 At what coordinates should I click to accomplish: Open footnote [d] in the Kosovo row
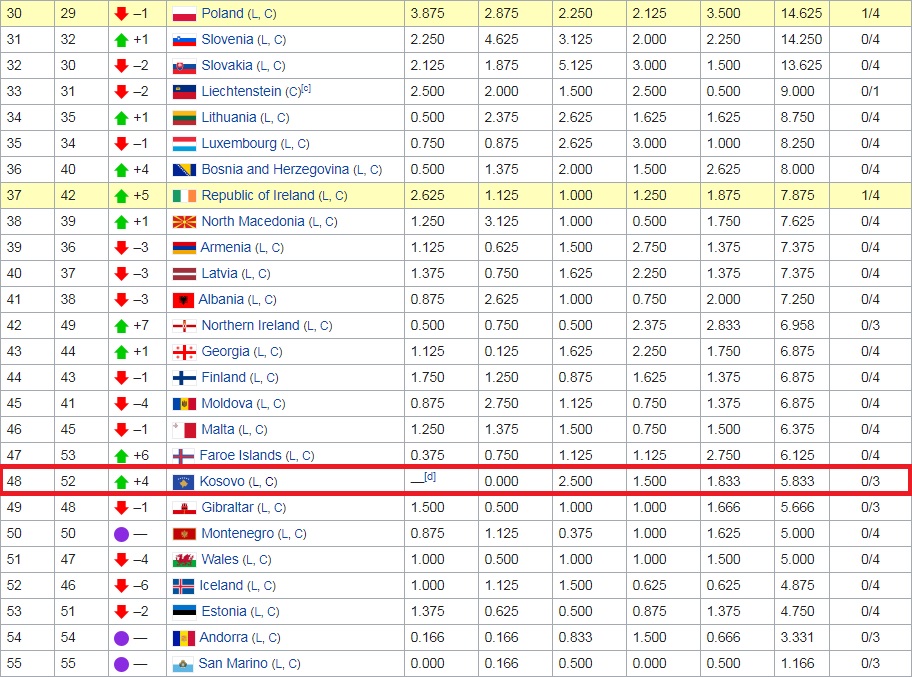tap(429, 477)
